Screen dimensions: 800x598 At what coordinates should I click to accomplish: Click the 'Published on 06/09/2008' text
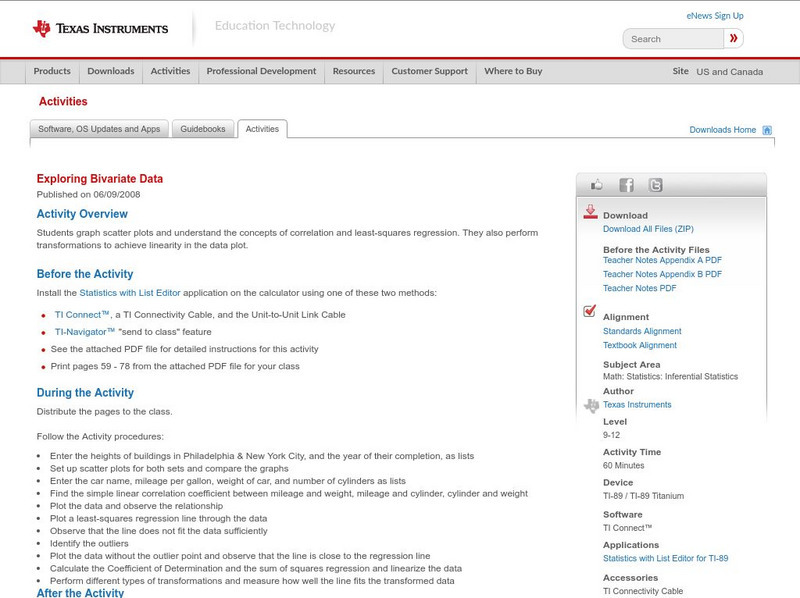click(x=88, y=194)
